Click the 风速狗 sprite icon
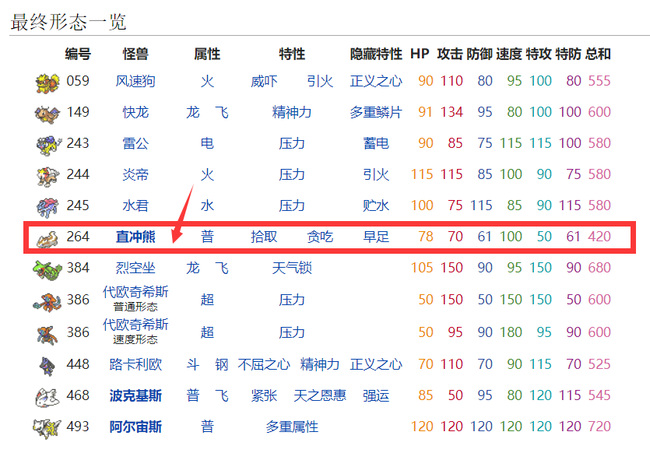 pyautogui.click(x=47, y=83)
